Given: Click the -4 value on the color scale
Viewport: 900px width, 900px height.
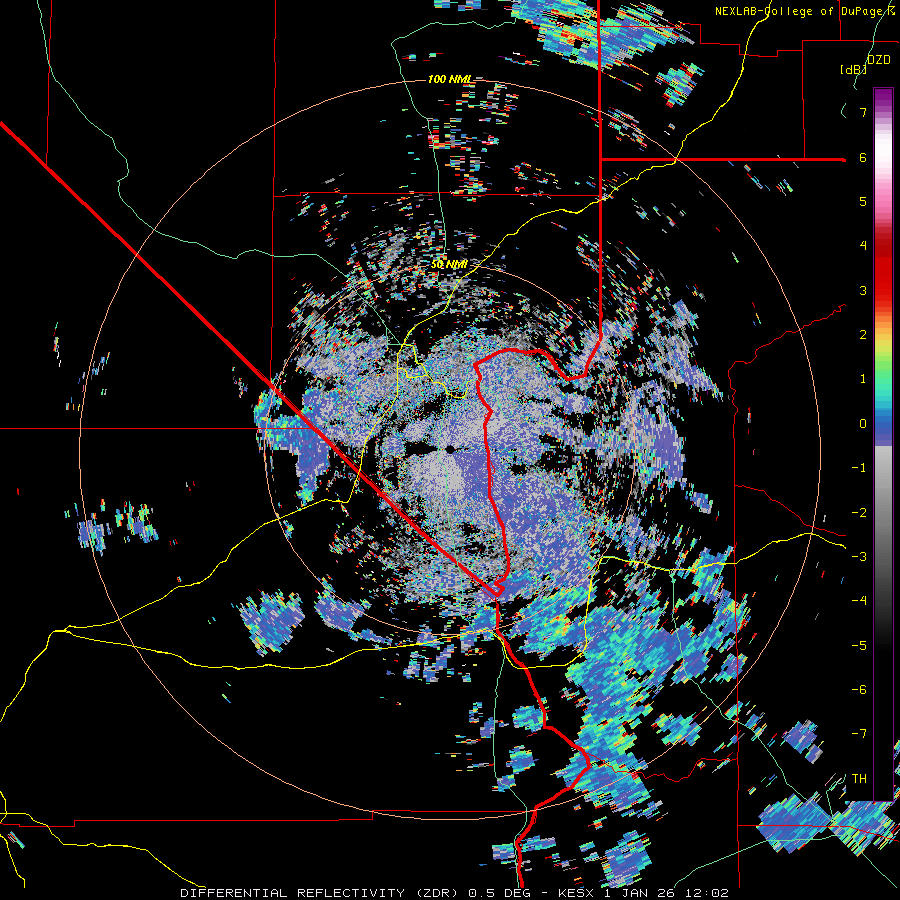Looking at the screenshot, I should click(x=859, y=600).
